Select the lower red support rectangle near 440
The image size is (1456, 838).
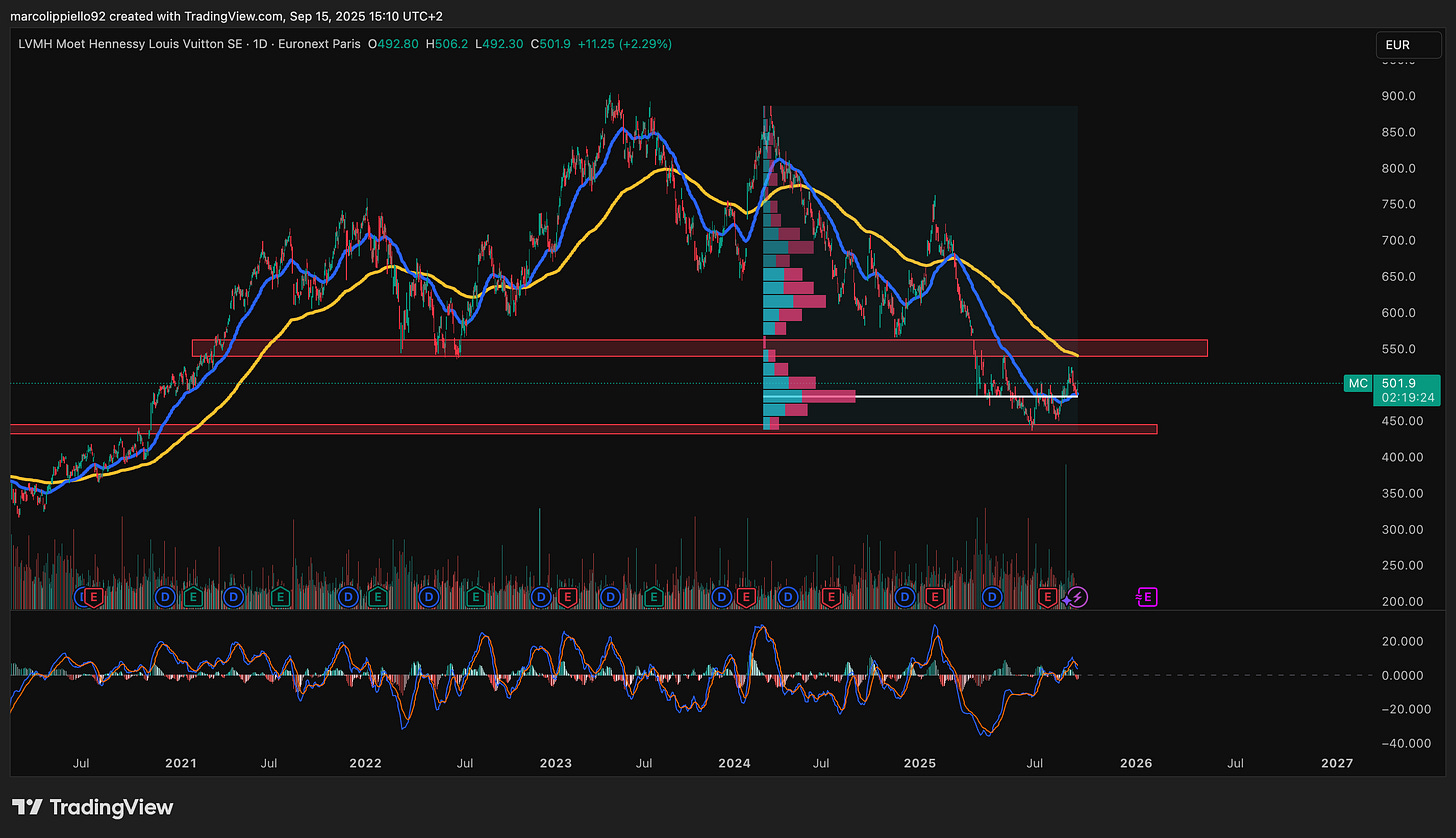(x=583, y=429)
